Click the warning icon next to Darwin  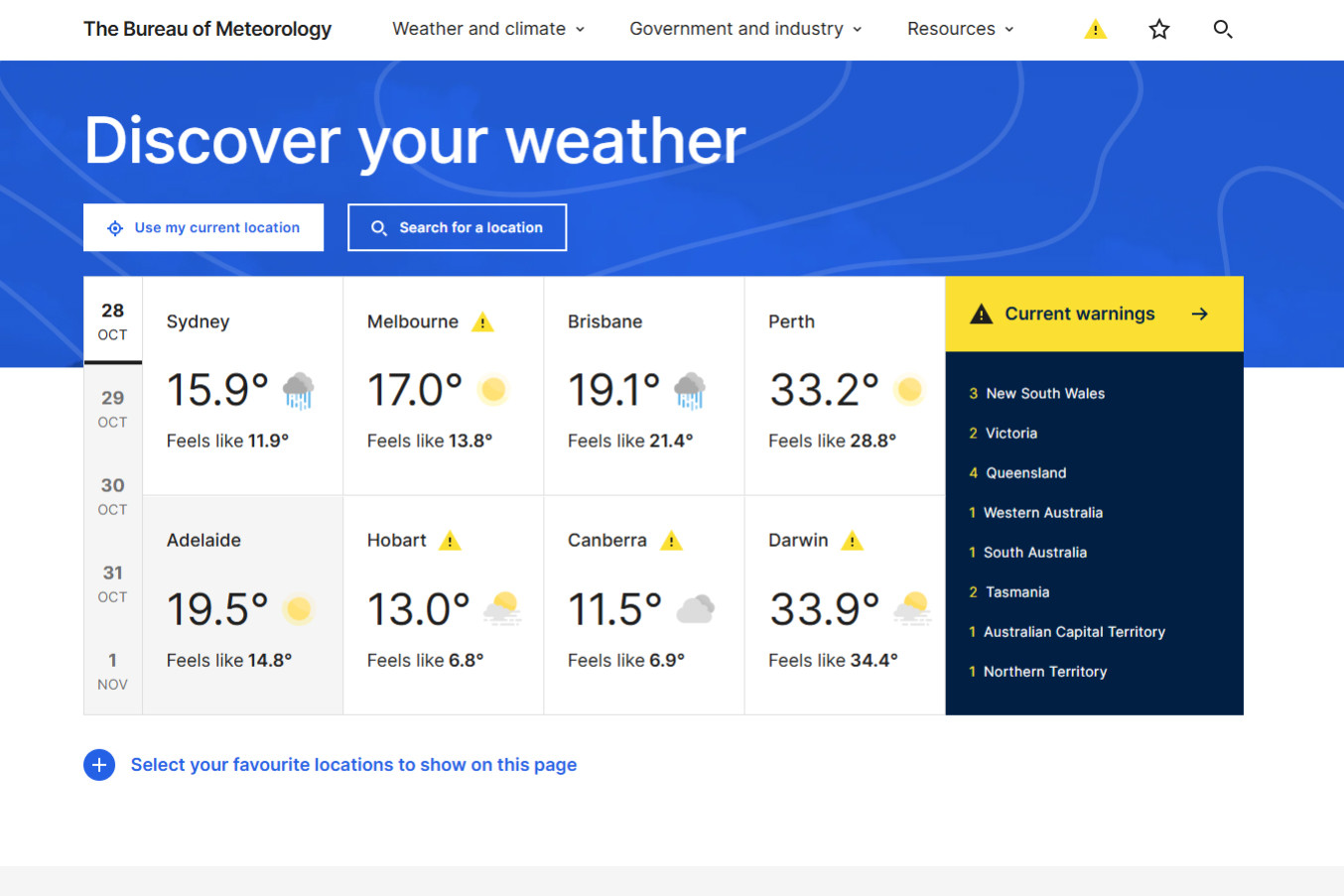coord(852,541)
